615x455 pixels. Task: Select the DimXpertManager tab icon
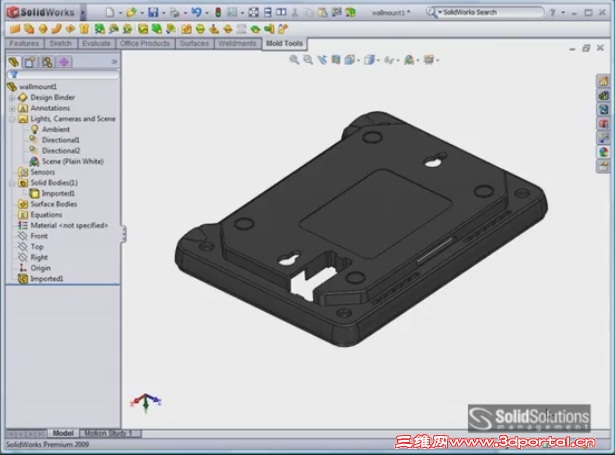64,62
